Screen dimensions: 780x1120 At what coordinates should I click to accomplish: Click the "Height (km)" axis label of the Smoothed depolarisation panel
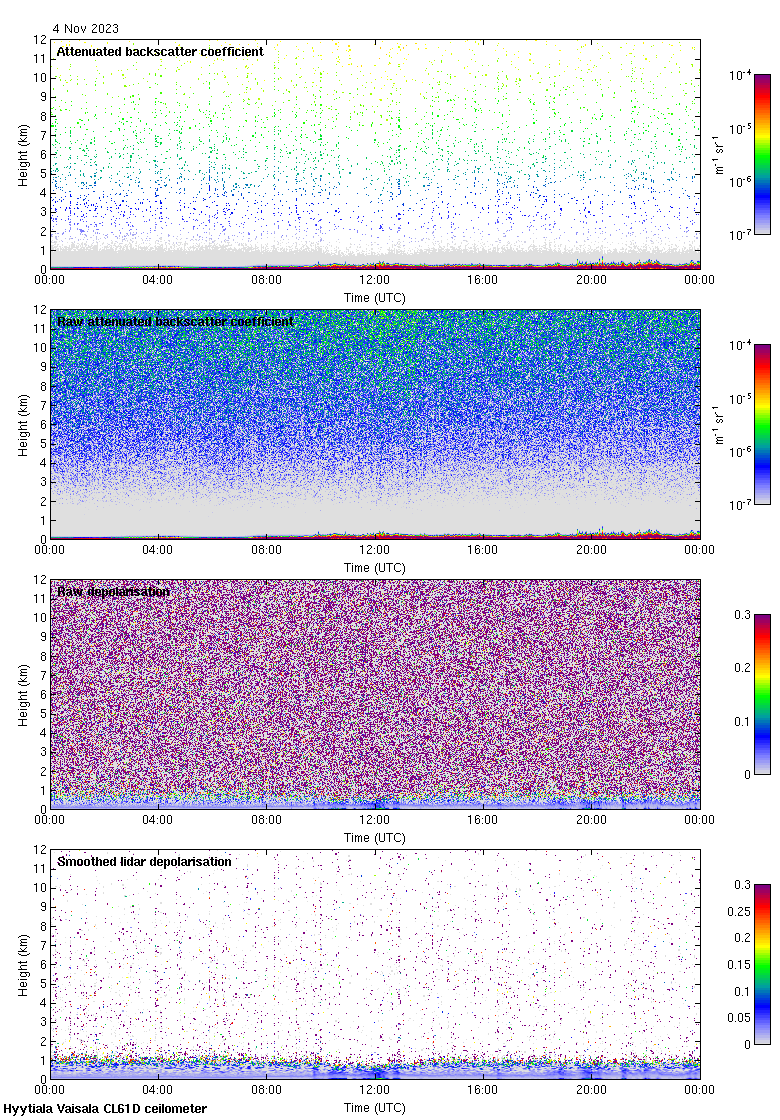[x=24, y=965]
